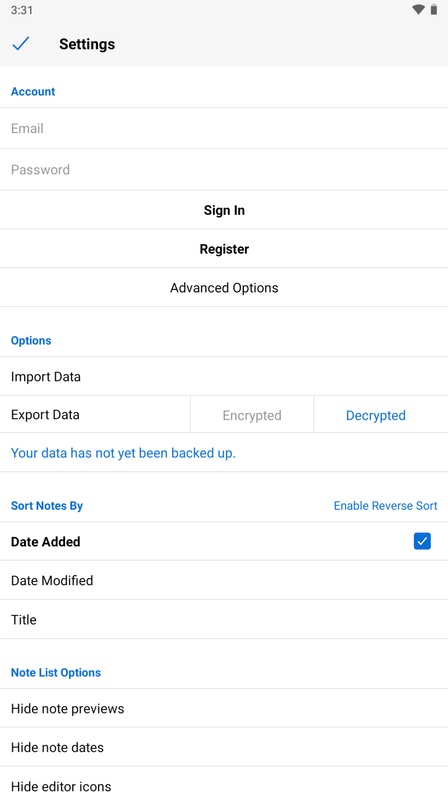Enable Hide note dates option
Image resolution: width=448 pixels, height=800 pixels.
coord(224,747)
